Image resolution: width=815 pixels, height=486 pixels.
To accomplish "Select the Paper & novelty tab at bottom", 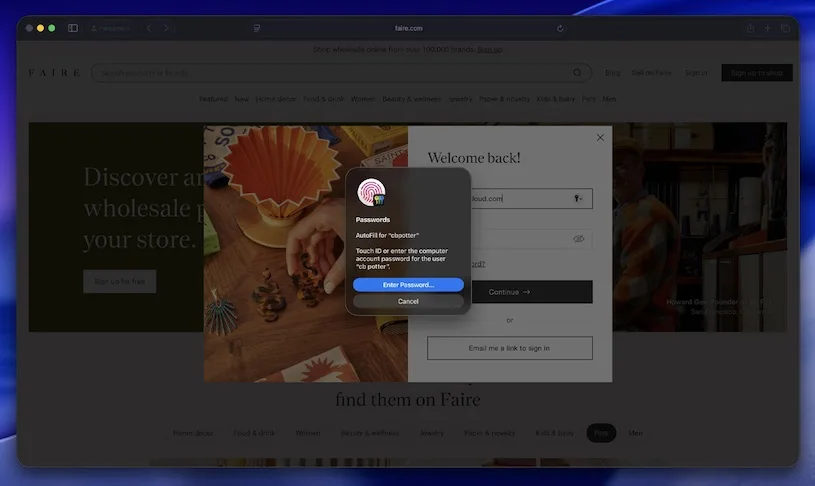I will click(x=490, y=433).
